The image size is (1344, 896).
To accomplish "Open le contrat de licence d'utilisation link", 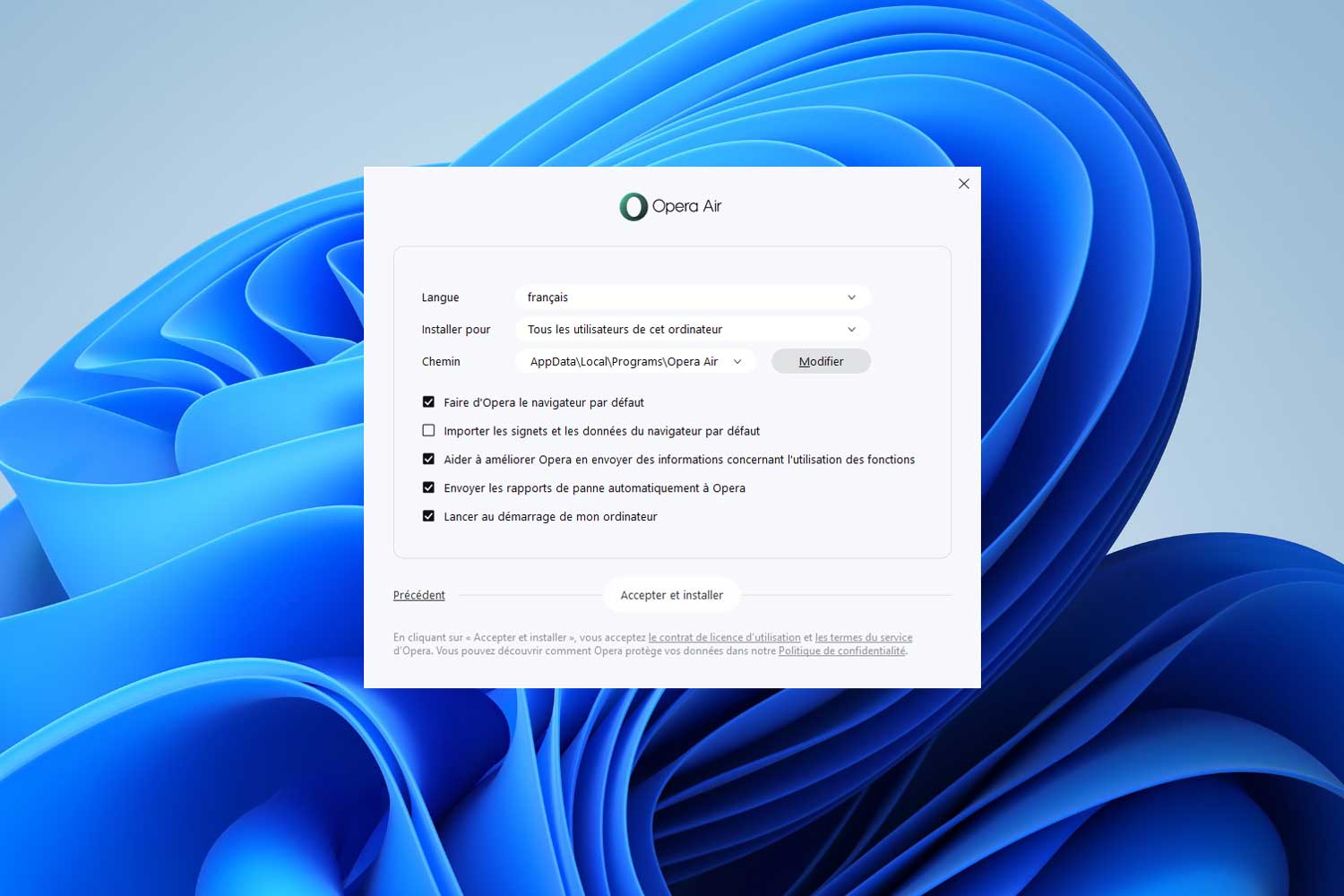I will (x=724, y=638).
